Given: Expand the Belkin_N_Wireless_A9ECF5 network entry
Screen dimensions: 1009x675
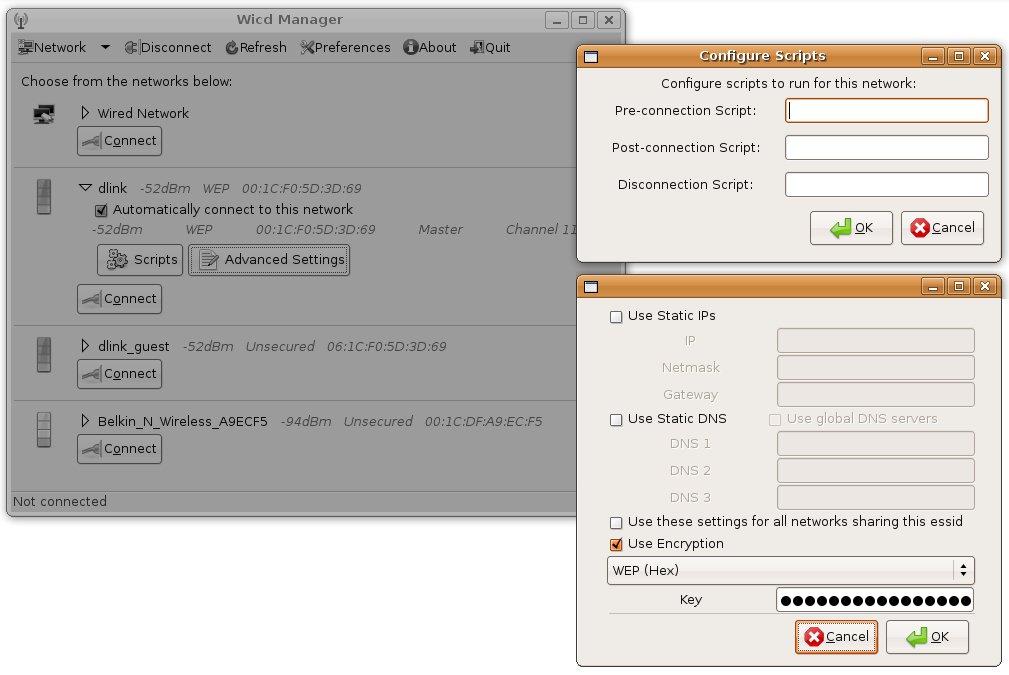Looking at the screenshot, I should (85, 421).
